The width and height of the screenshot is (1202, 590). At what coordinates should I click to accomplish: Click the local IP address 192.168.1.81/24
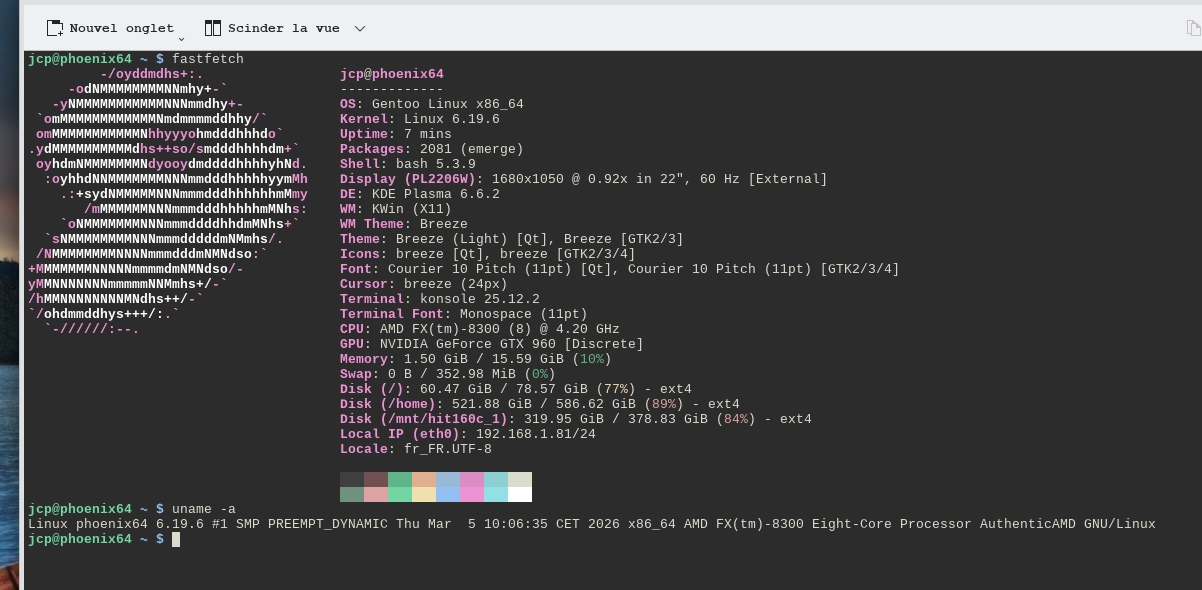(x=535, y=434)
